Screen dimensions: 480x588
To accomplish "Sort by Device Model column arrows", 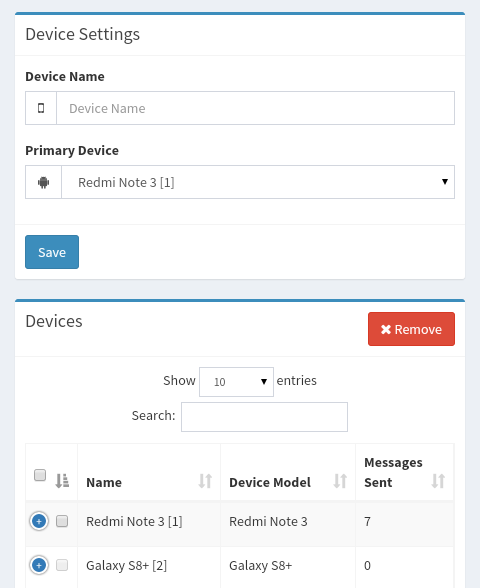I will (x=340, y=481).
